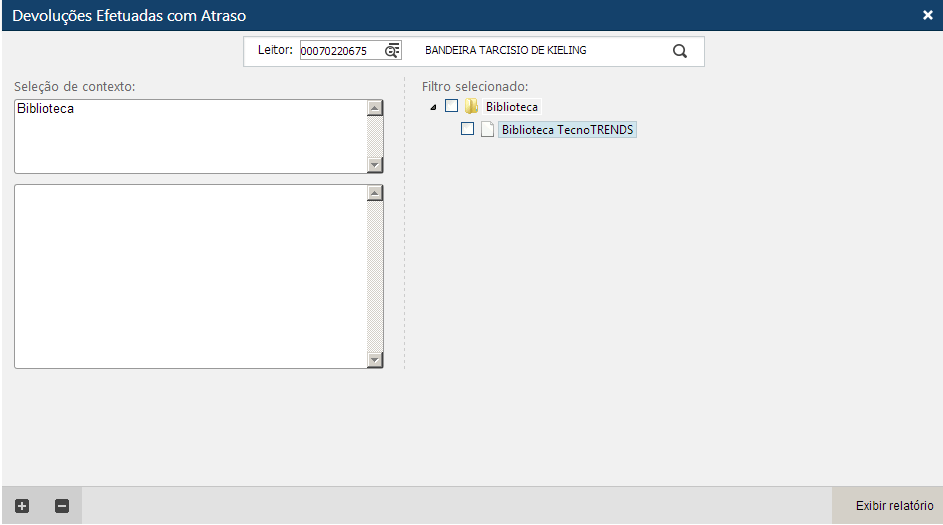Check the Biblioteca folder checkbox
The height and width of the screenshot is (525, 943).
pos(451,106)
